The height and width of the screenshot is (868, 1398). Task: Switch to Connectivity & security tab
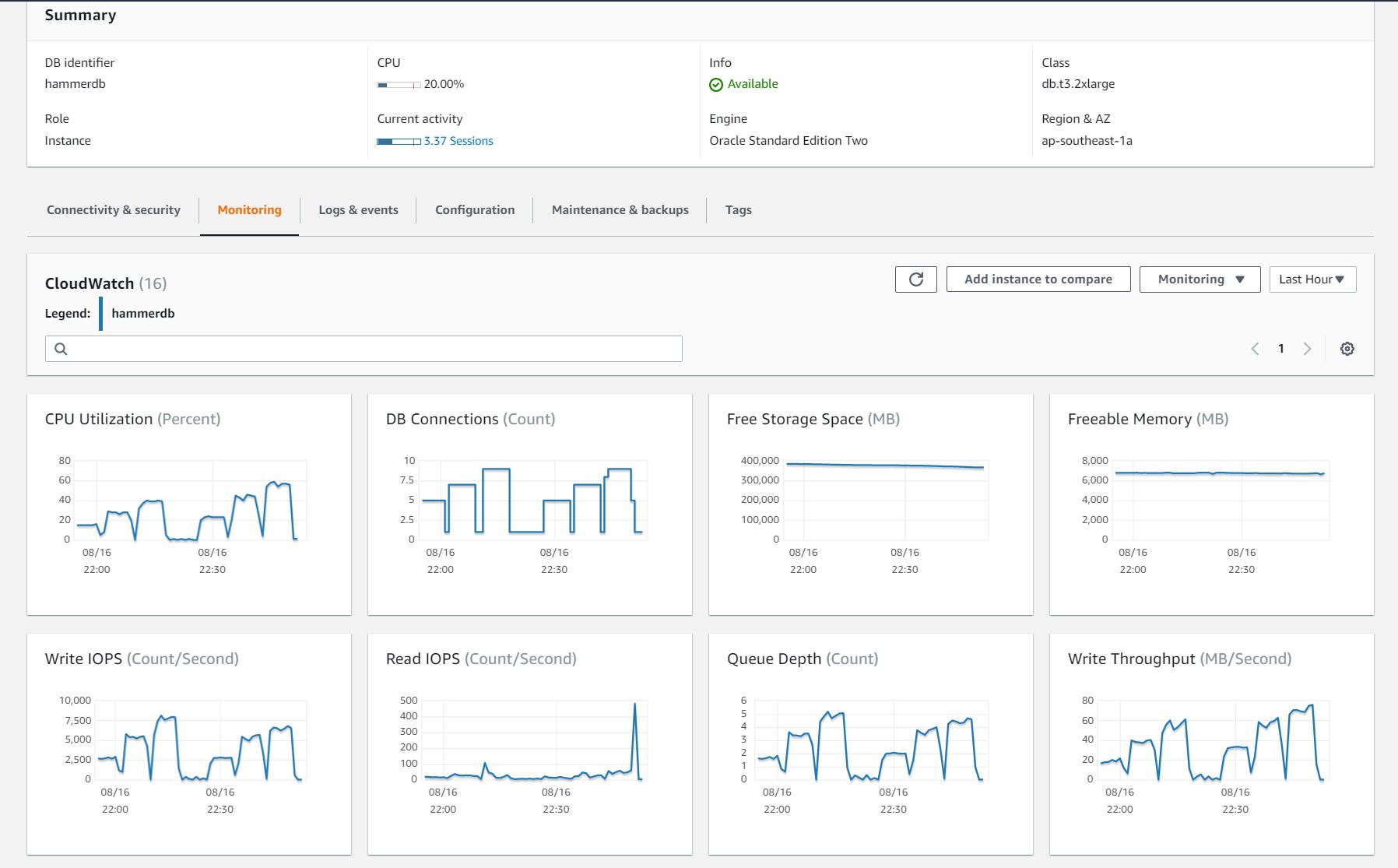coord(114,210)
